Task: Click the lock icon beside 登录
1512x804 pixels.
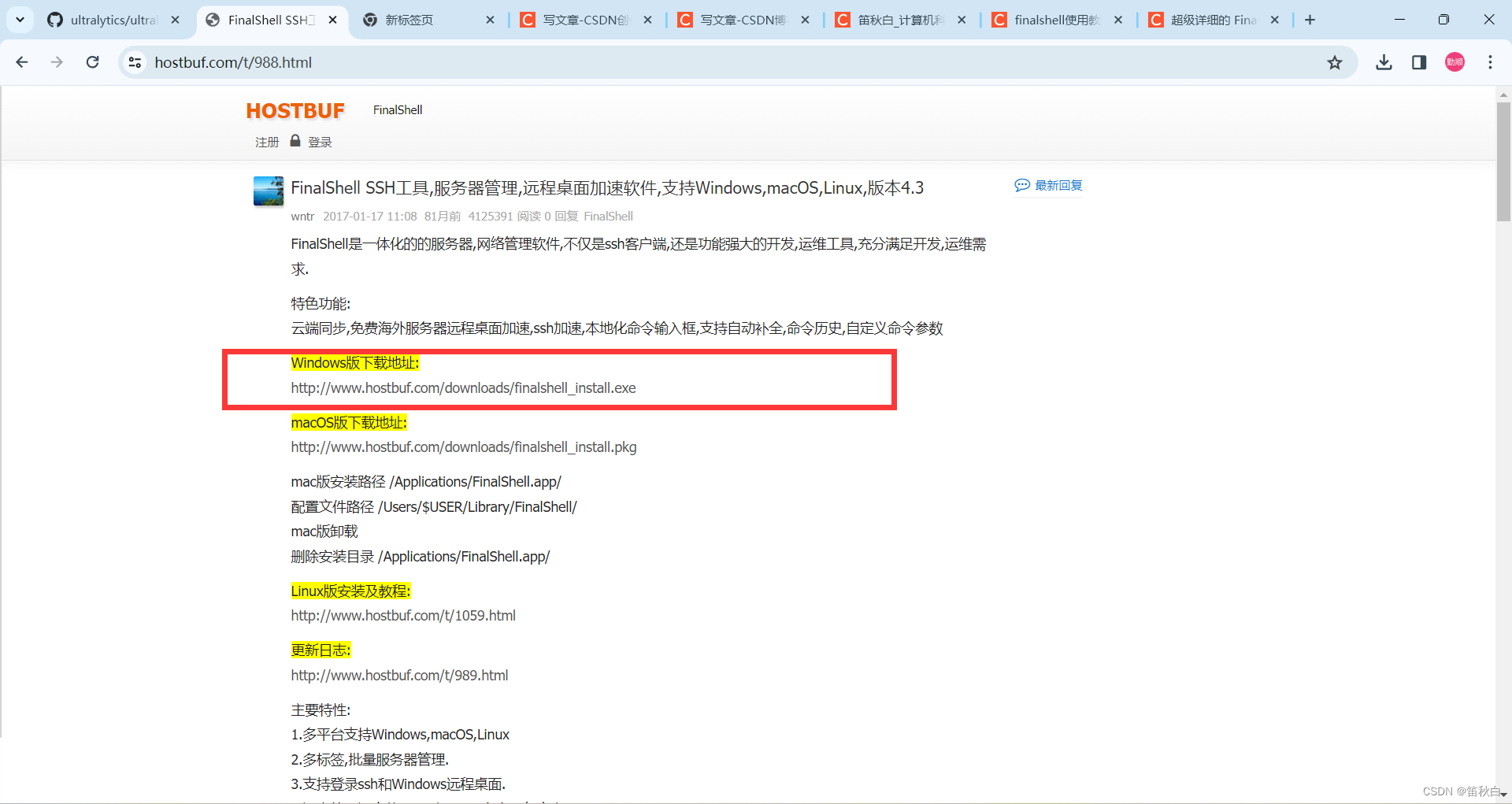Action: click(295, 141)
